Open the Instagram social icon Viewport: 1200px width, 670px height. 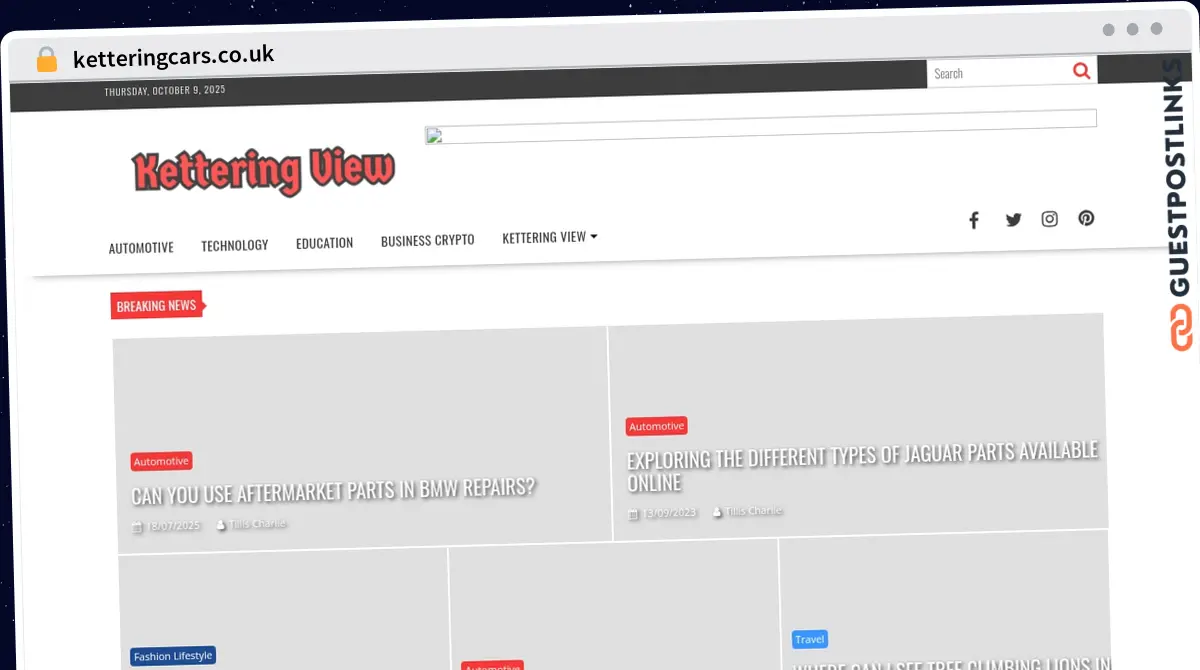[x=1049, y=219]
